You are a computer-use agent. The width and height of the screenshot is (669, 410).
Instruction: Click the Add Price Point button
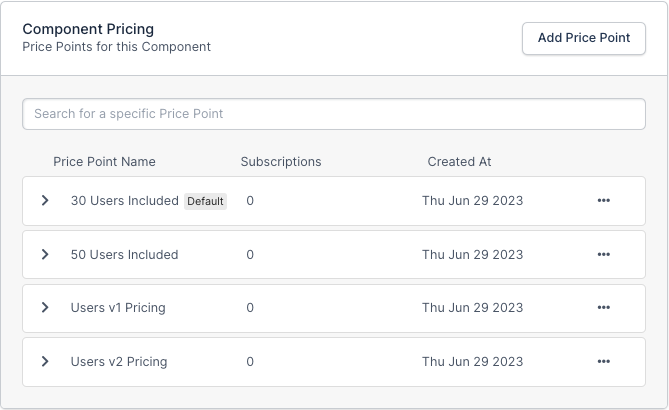pyautogui.click(x=584, y=38)
